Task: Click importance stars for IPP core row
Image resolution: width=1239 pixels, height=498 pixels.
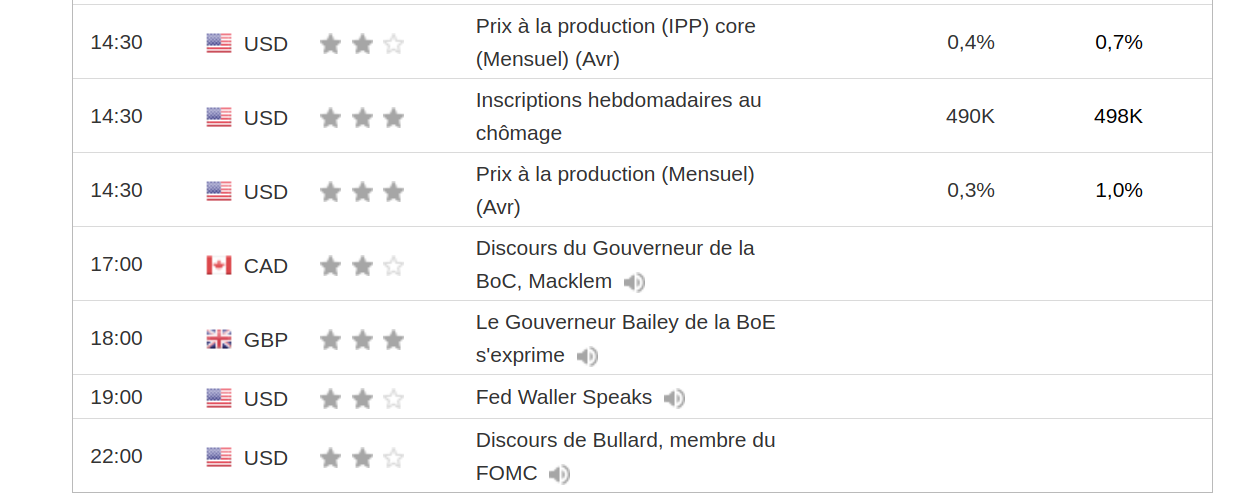Action: coord(361,44)
